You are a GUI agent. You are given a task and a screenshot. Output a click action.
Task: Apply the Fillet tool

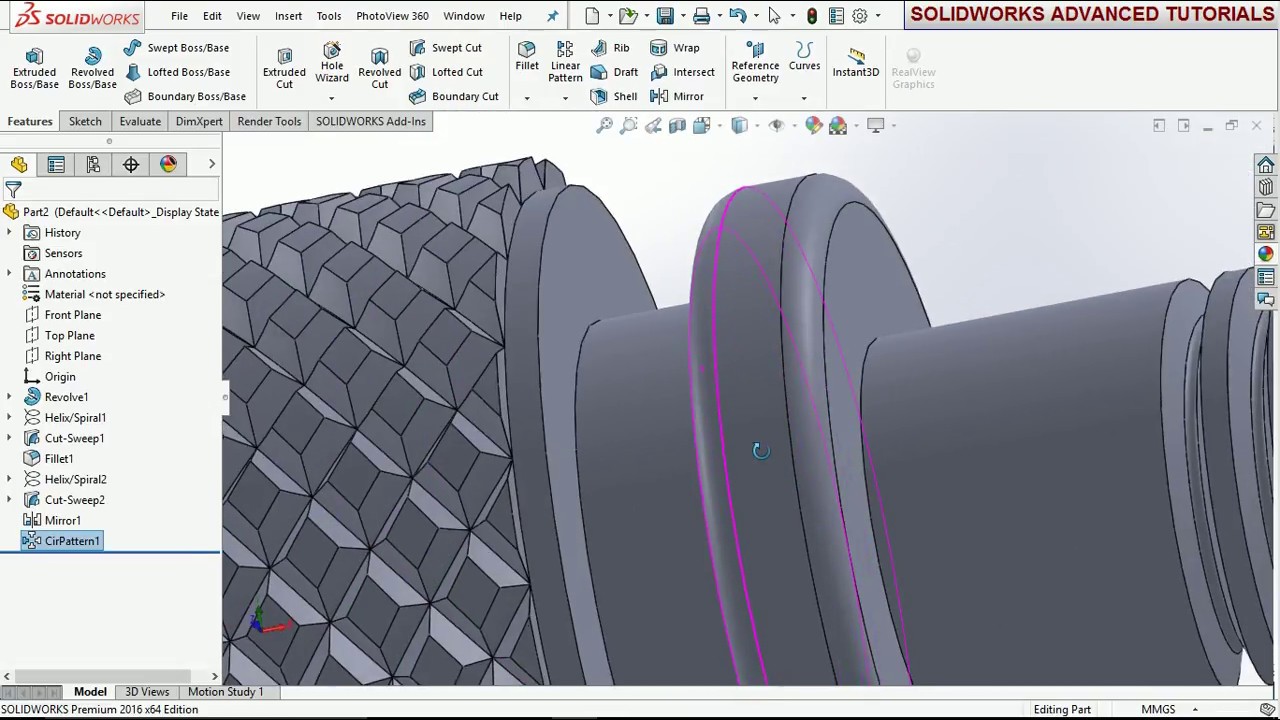pyautogui.click(x=527, y=57)
